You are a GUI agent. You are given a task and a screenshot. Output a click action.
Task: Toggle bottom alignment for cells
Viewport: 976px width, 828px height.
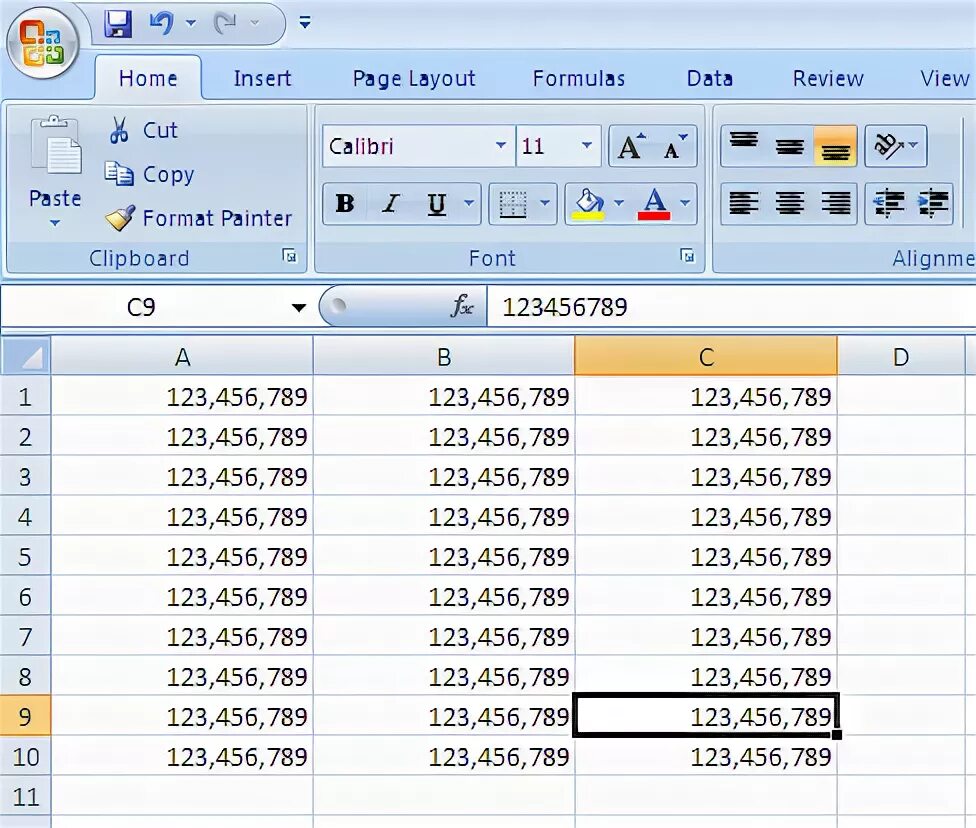click(835, 145)
